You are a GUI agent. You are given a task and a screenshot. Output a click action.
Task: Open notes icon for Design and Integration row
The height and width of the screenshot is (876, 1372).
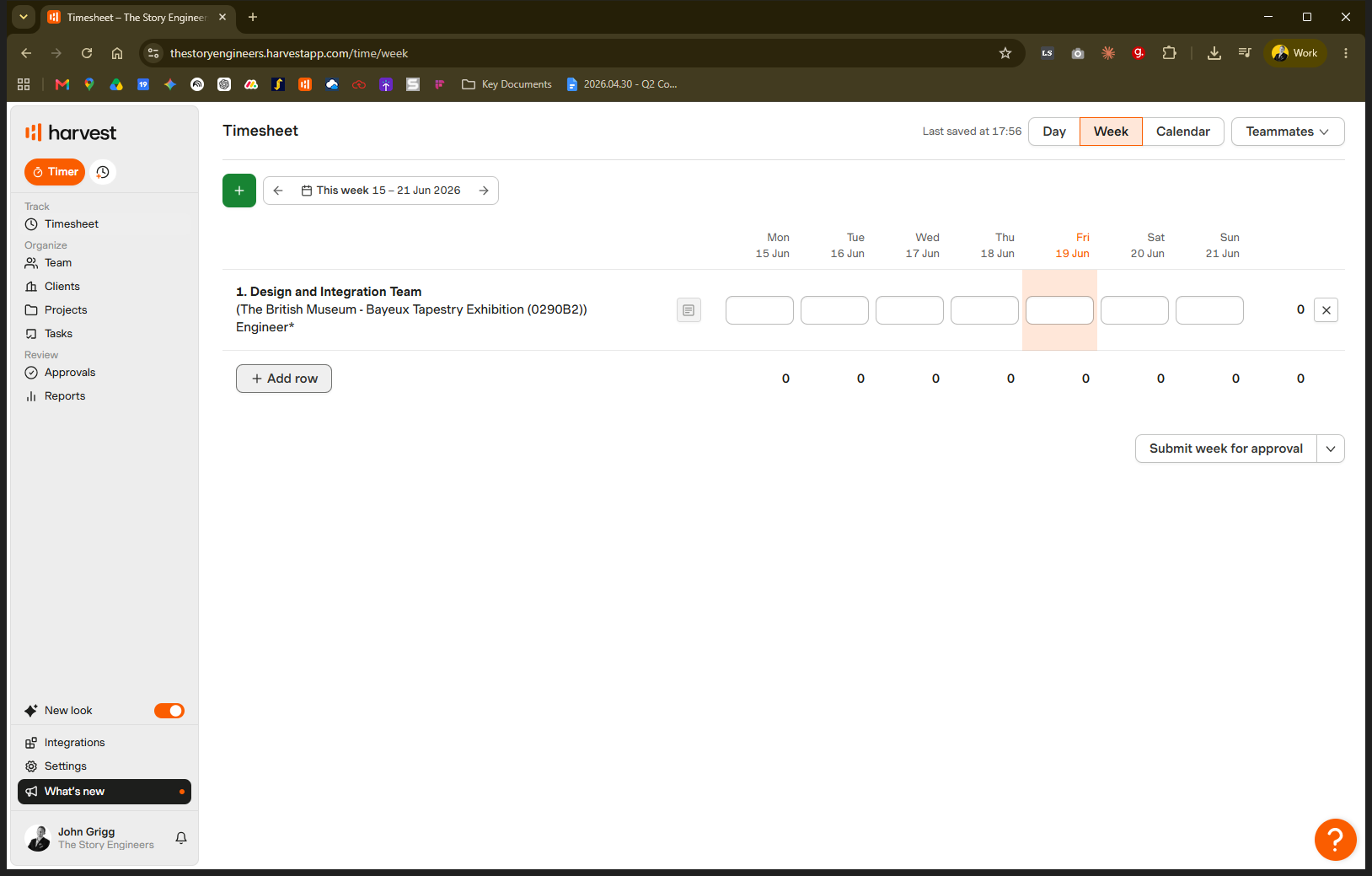[x=689, y=310]
